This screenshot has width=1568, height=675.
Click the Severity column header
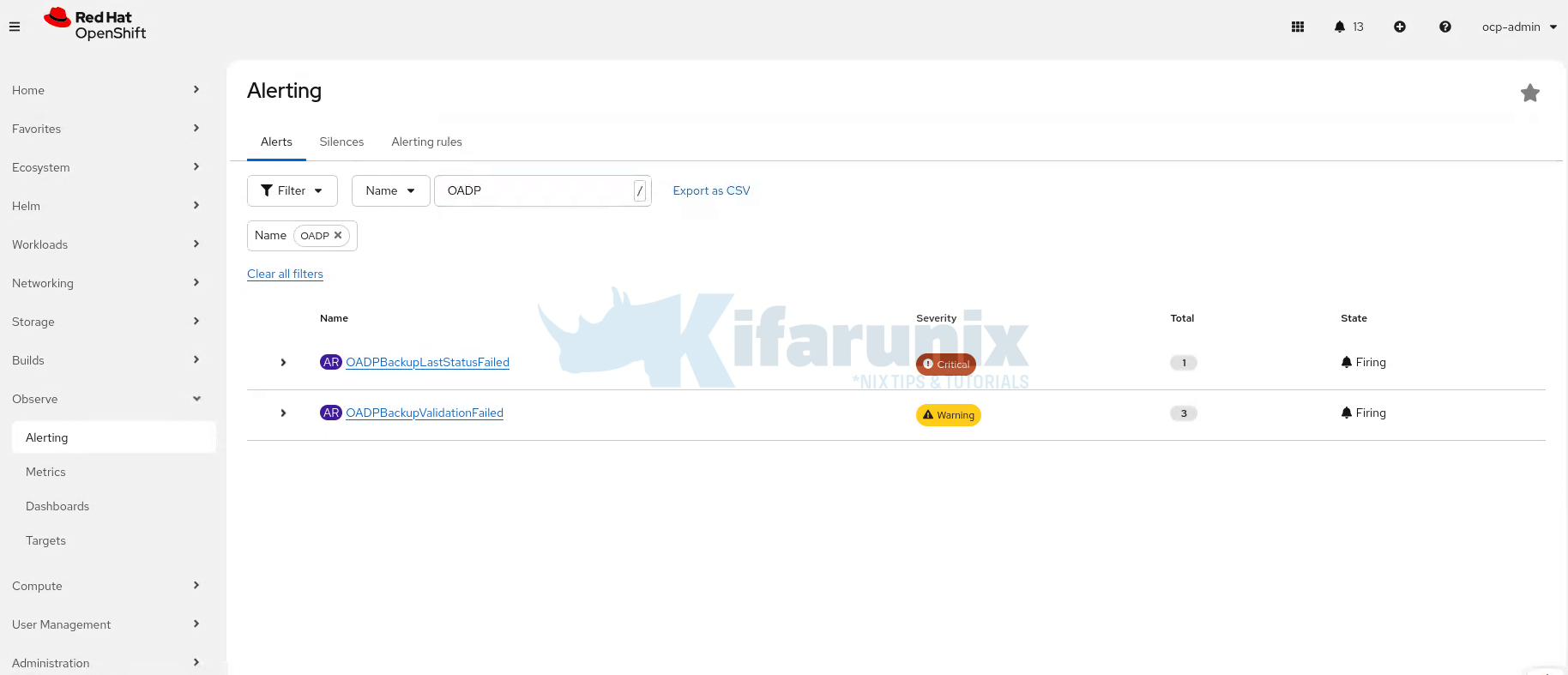tap(936, 318)
